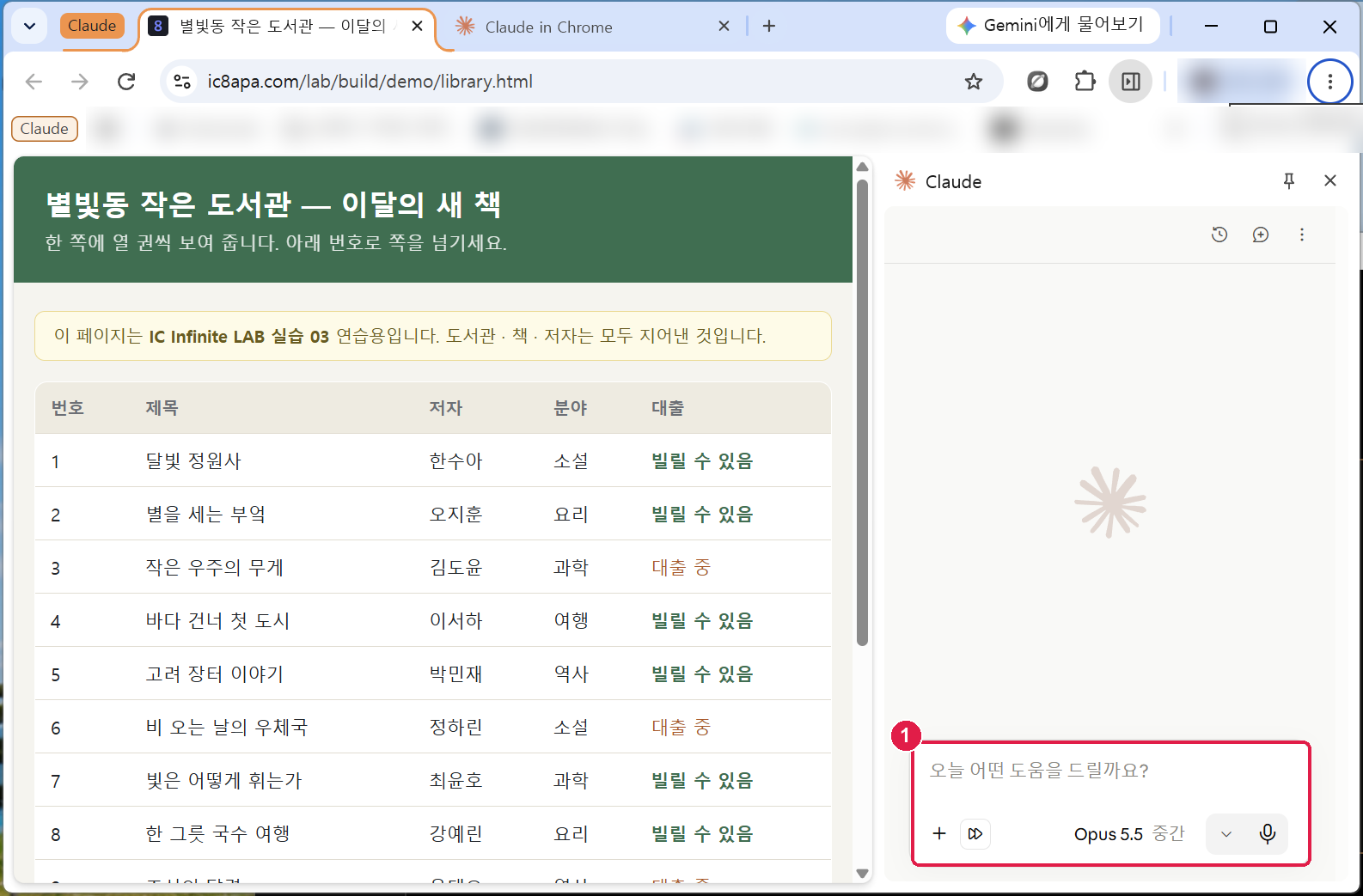Click the book title 빛은 어떻게 휘는가

223,781
